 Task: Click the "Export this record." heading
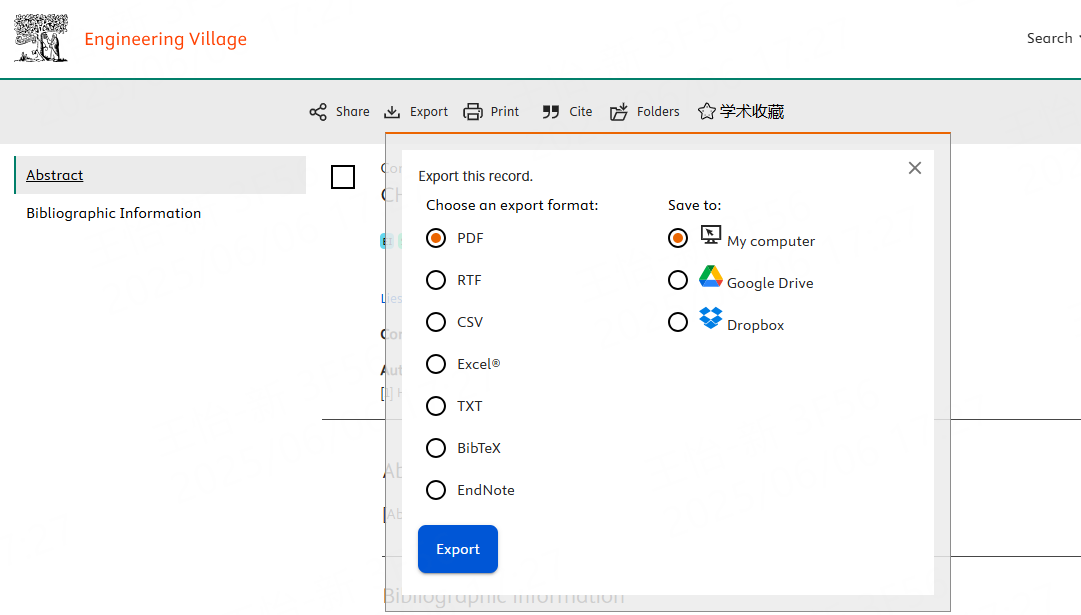tap(476, 177)
